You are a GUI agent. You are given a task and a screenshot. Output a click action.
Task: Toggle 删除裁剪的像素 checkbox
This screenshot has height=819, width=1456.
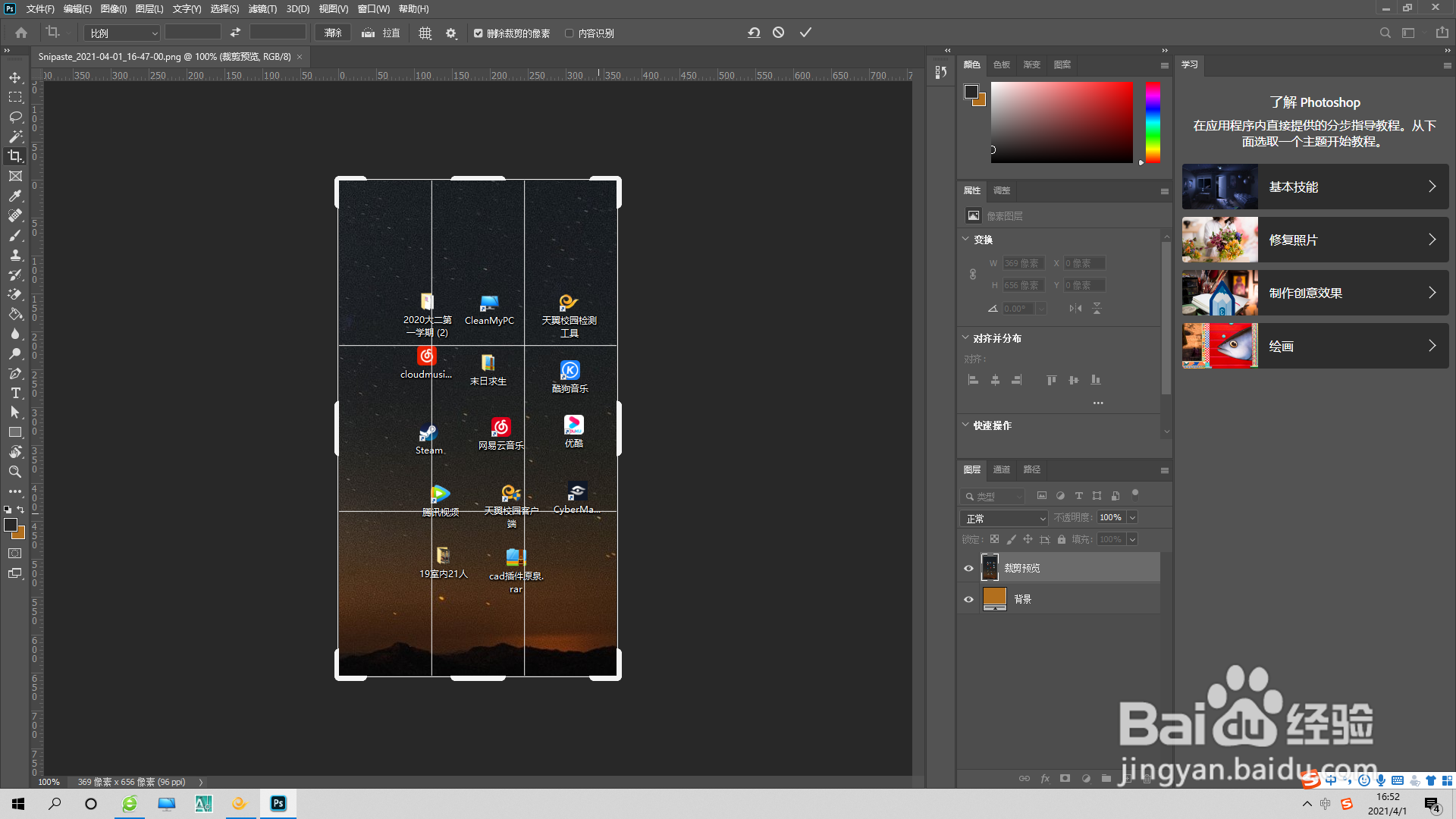coord(479,33)
